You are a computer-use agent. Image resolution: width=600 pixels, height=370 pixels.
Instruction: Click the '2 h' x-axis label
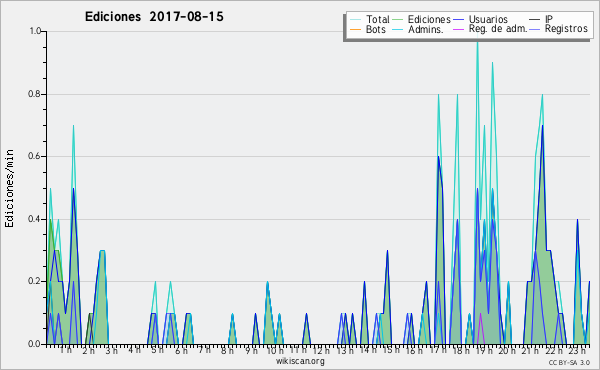coord(88,351)
